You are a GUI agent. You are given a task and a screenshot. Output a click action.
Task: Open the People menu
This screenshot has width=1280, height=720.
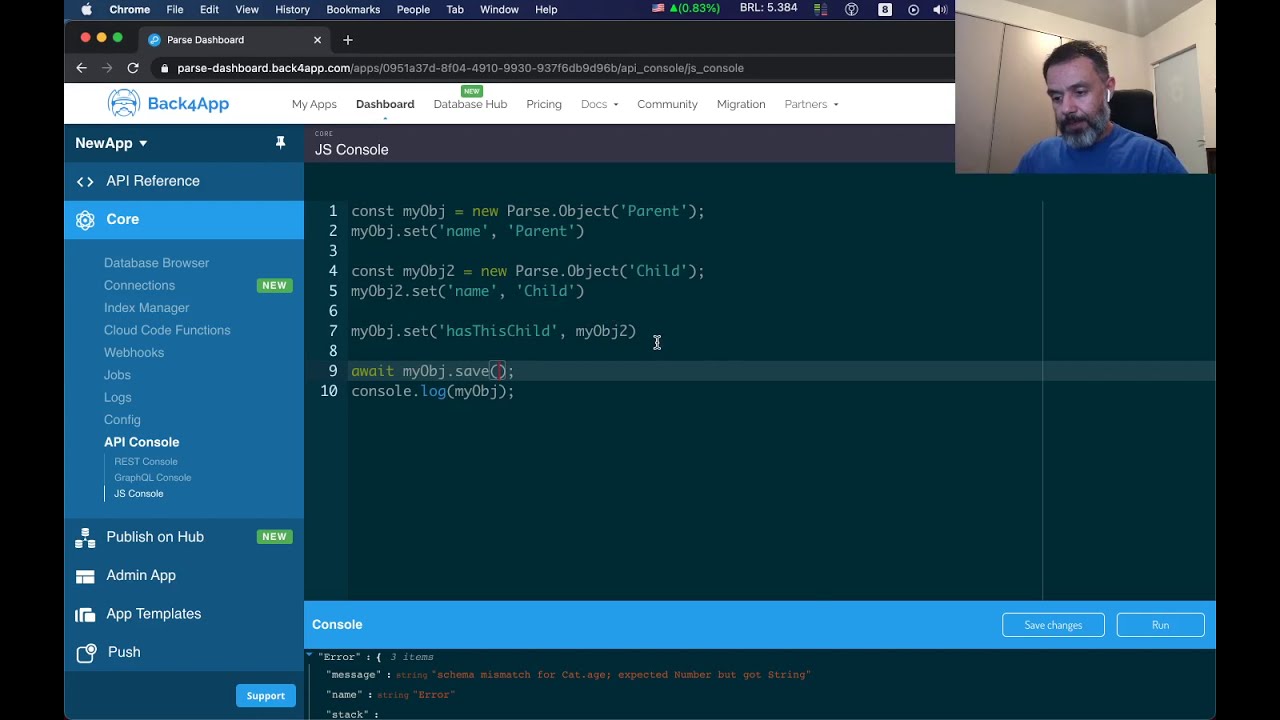coord(413,9)
